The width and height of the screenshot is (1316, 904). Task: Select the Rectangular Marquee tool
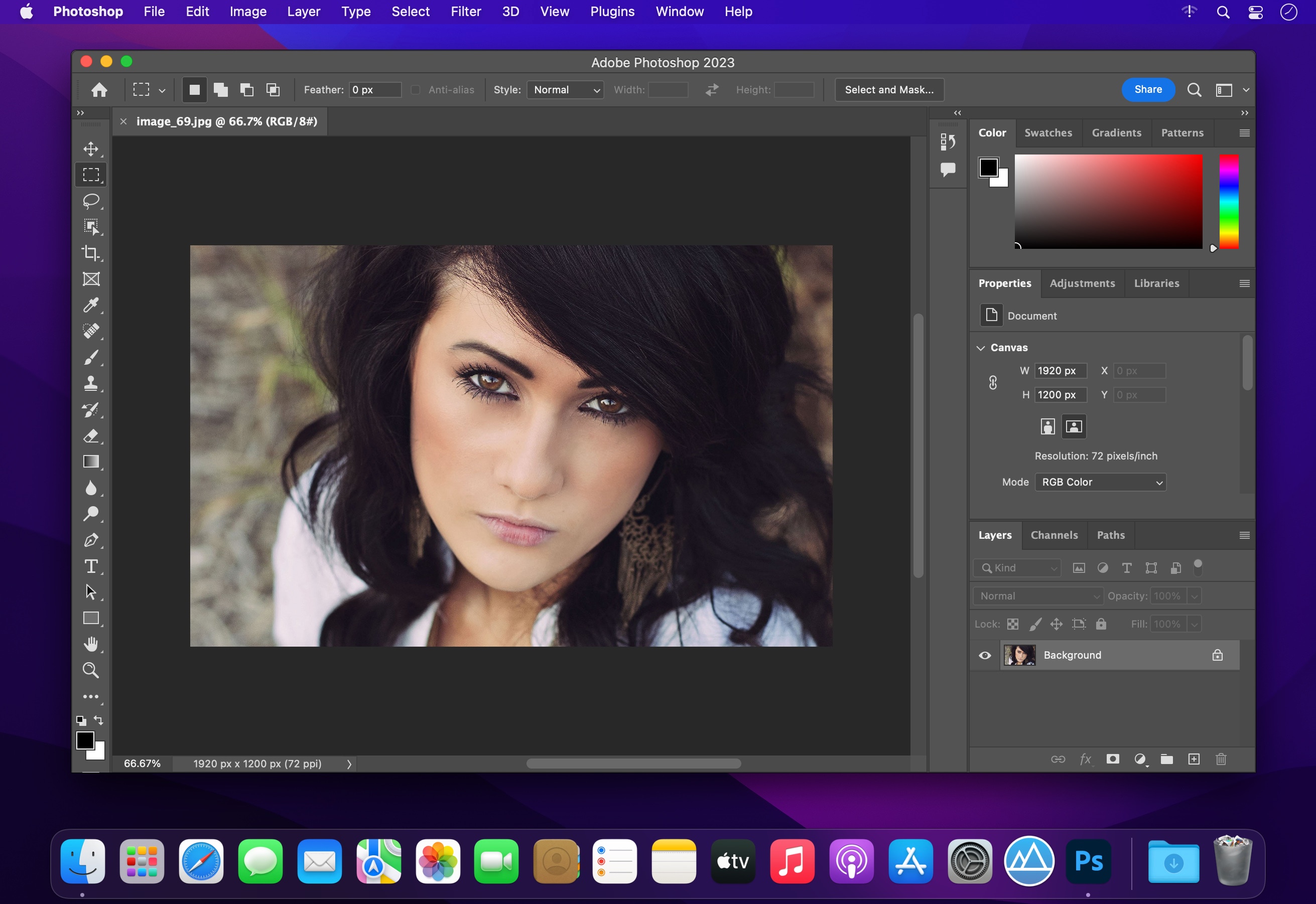[90, 175]
